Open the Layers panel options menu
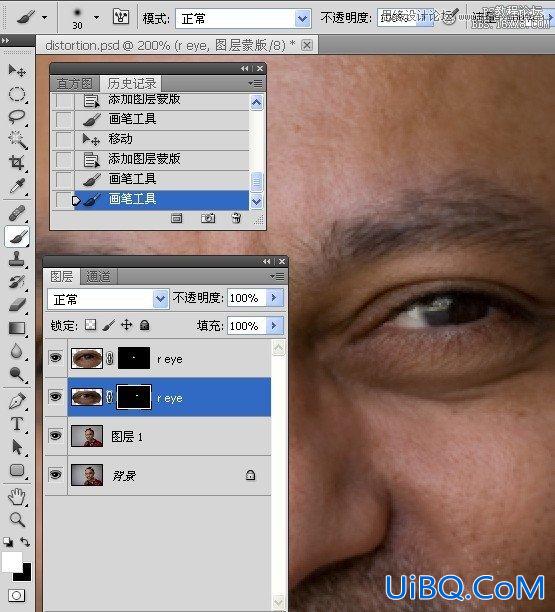This screenshot has height=612, width=555. (278, 276)
